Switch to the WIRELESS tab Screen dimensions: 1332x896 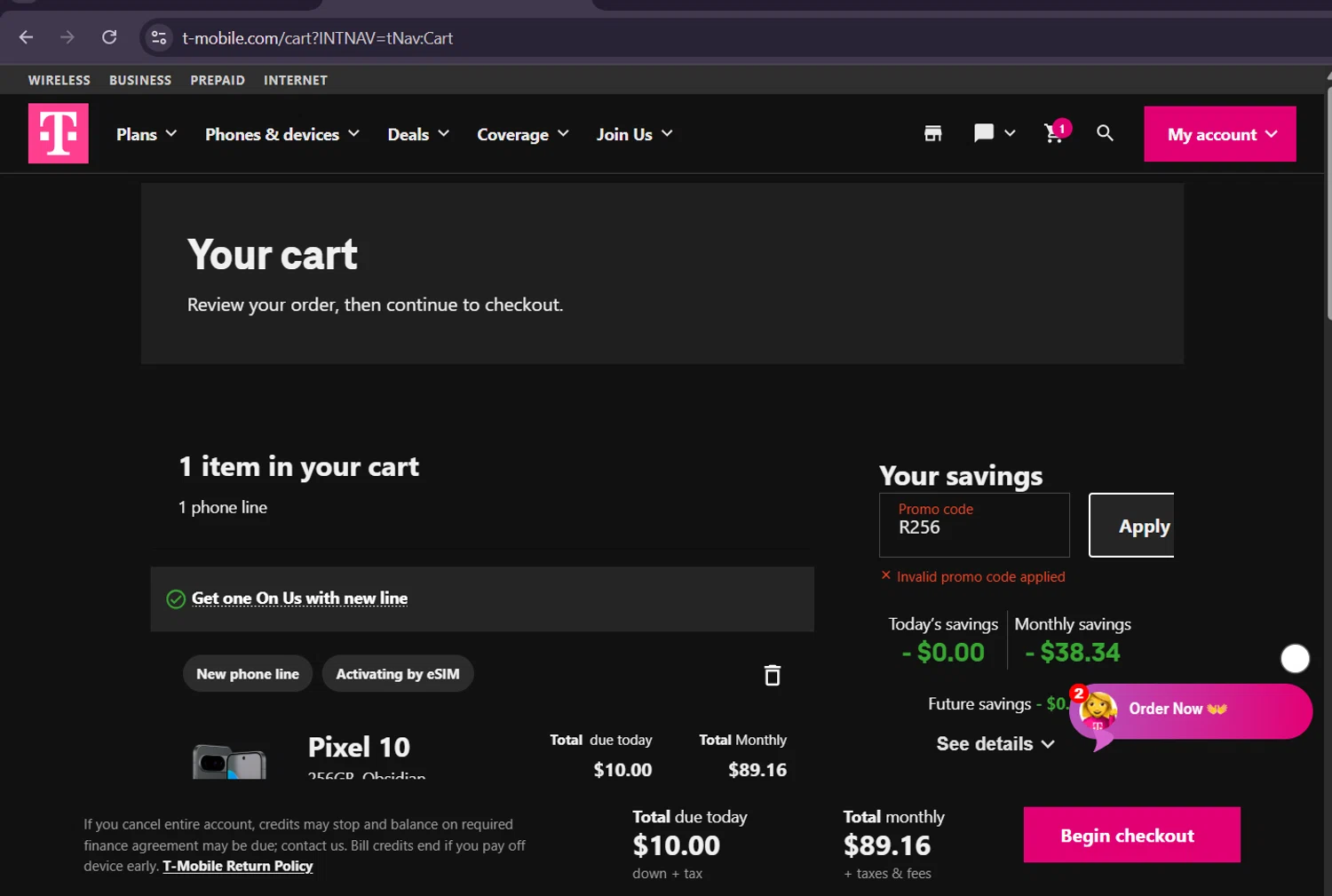click(59, 80)
